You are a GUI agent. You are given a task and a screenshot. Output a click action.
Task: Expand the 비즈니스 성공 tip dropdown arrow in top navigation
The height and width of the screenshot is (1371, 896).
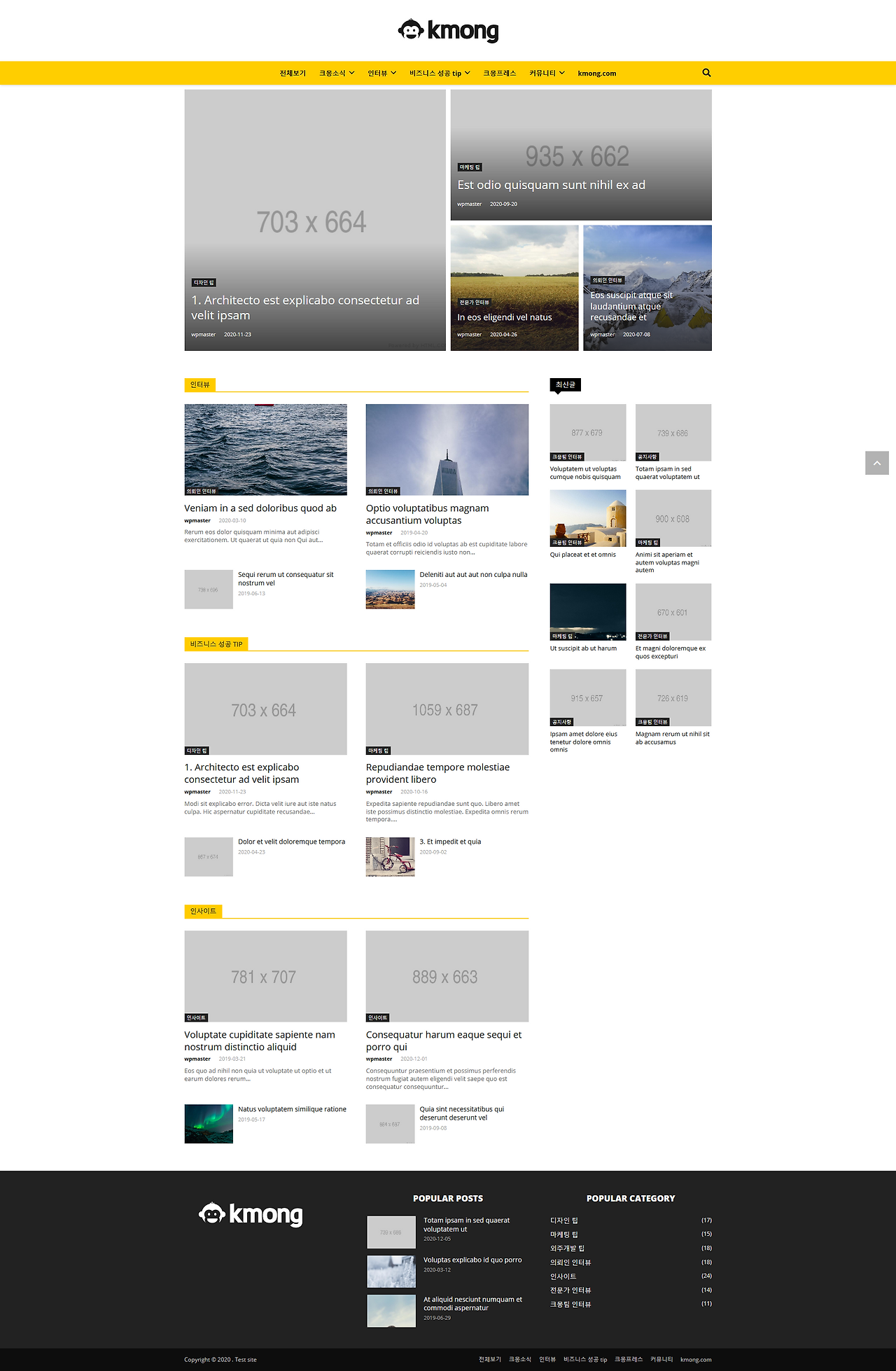(468, 73)
